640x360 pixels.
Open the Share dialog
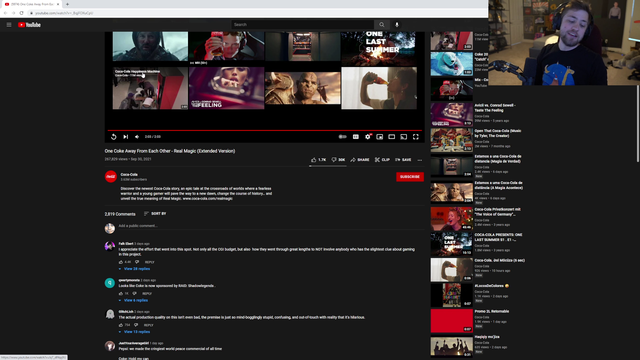coord(360,160)
